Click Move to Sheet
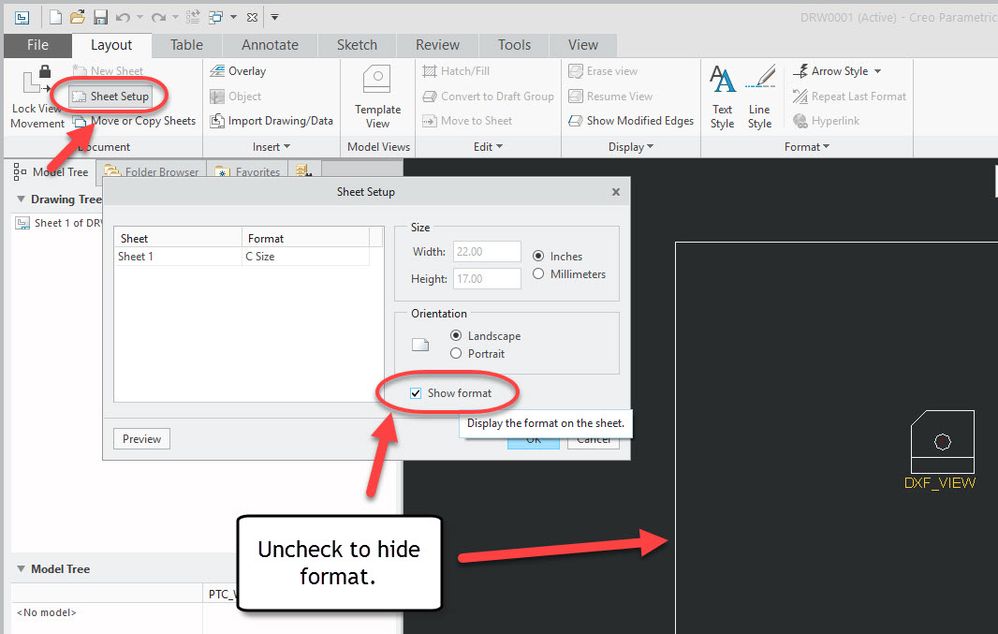Viewport: 998px width, 634px height. tap(467, 121)
